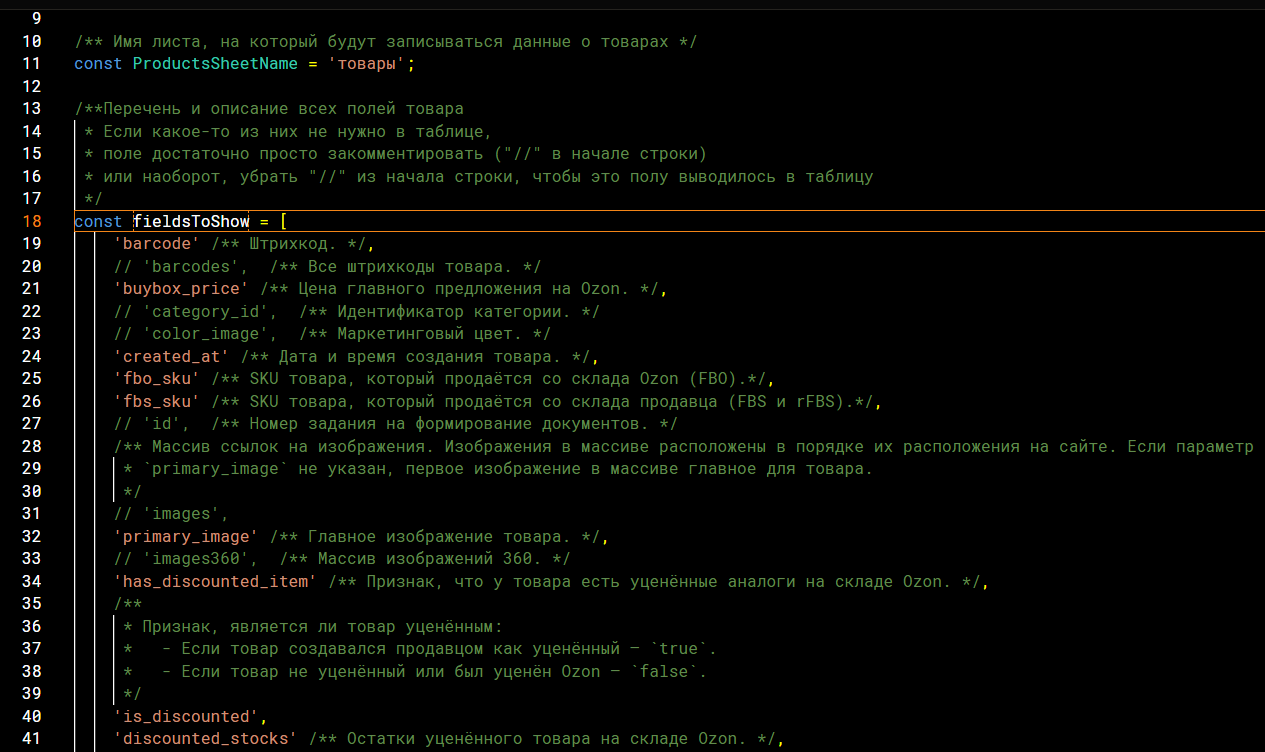Image resolution: width=1265 pixels, height=752 pixels.
Task: Click highlighted line number 18 in the gutter
Action: 32,221
